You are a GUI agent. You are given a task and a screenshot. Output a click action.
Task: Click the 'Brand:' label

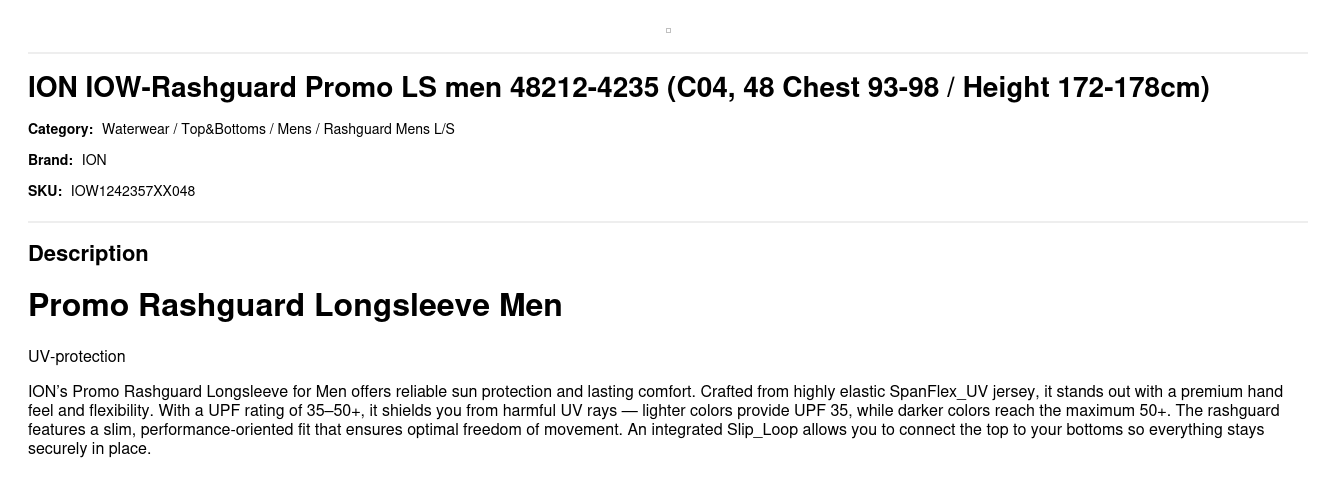[50, 160]
